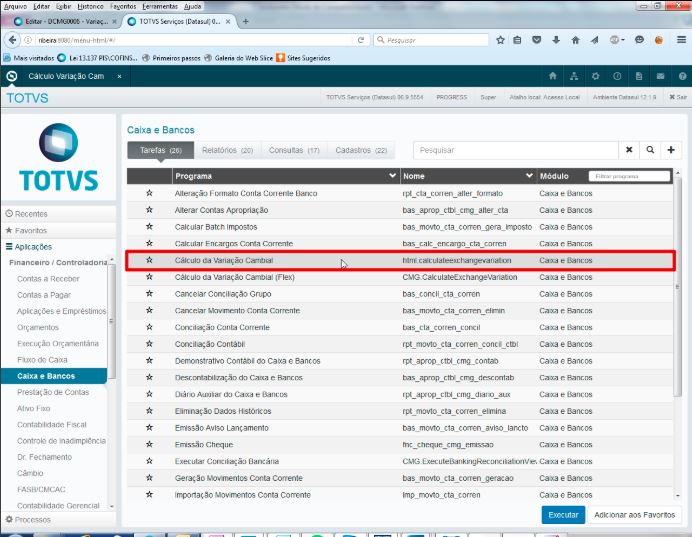This screenshot has height=537, width=692.
Task: Select Conciliação Conta Corrente program row
Action: tap(400, 327)
